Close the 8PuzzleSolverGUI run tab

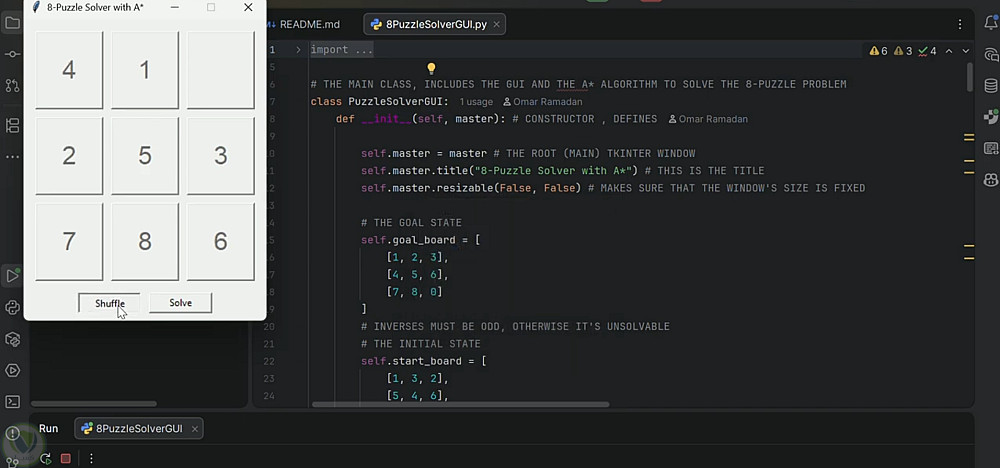pos(195,428)
